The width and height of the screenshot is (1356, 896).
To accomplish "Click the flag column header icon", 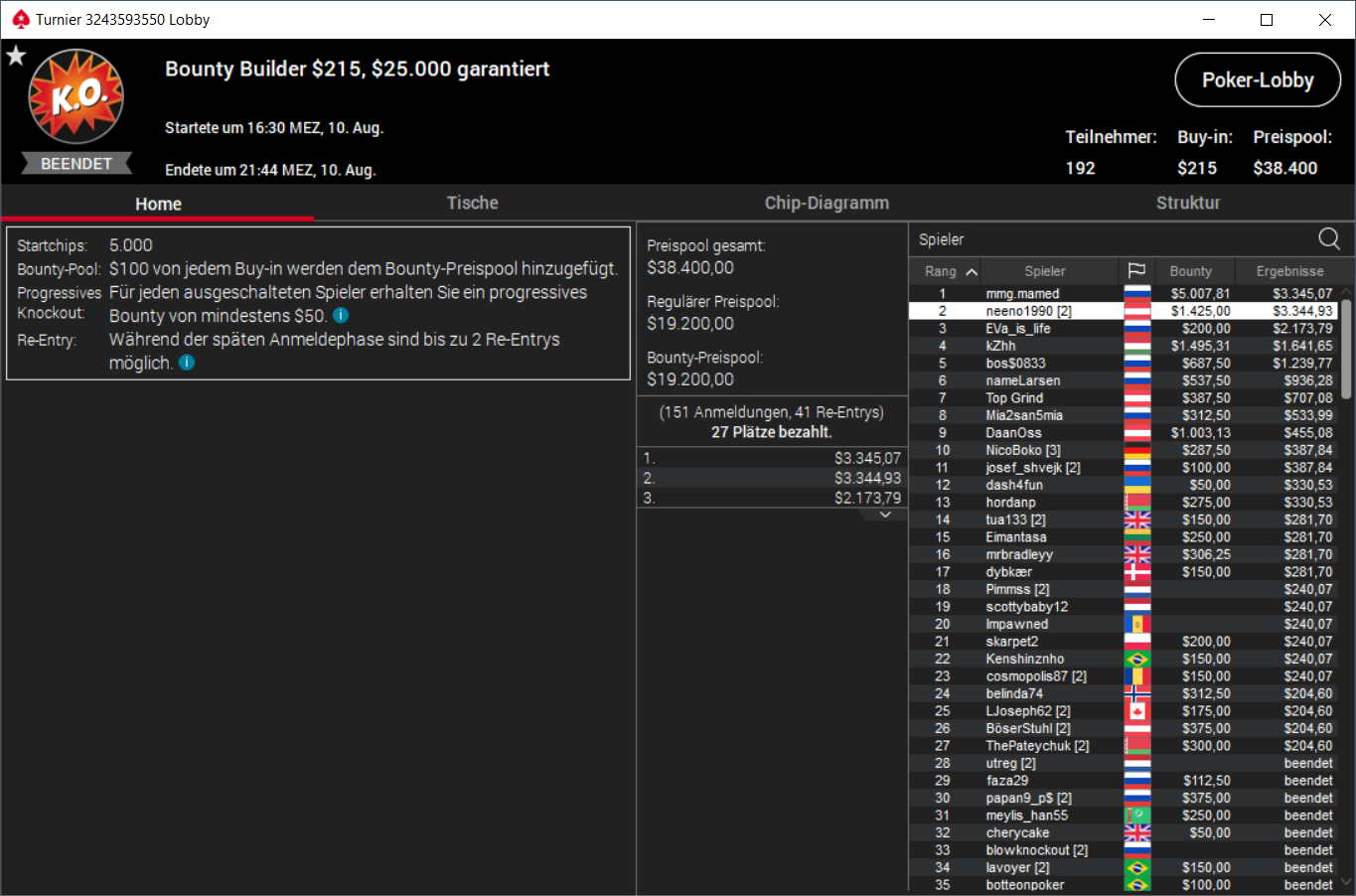I will (x=1136, y=271).
